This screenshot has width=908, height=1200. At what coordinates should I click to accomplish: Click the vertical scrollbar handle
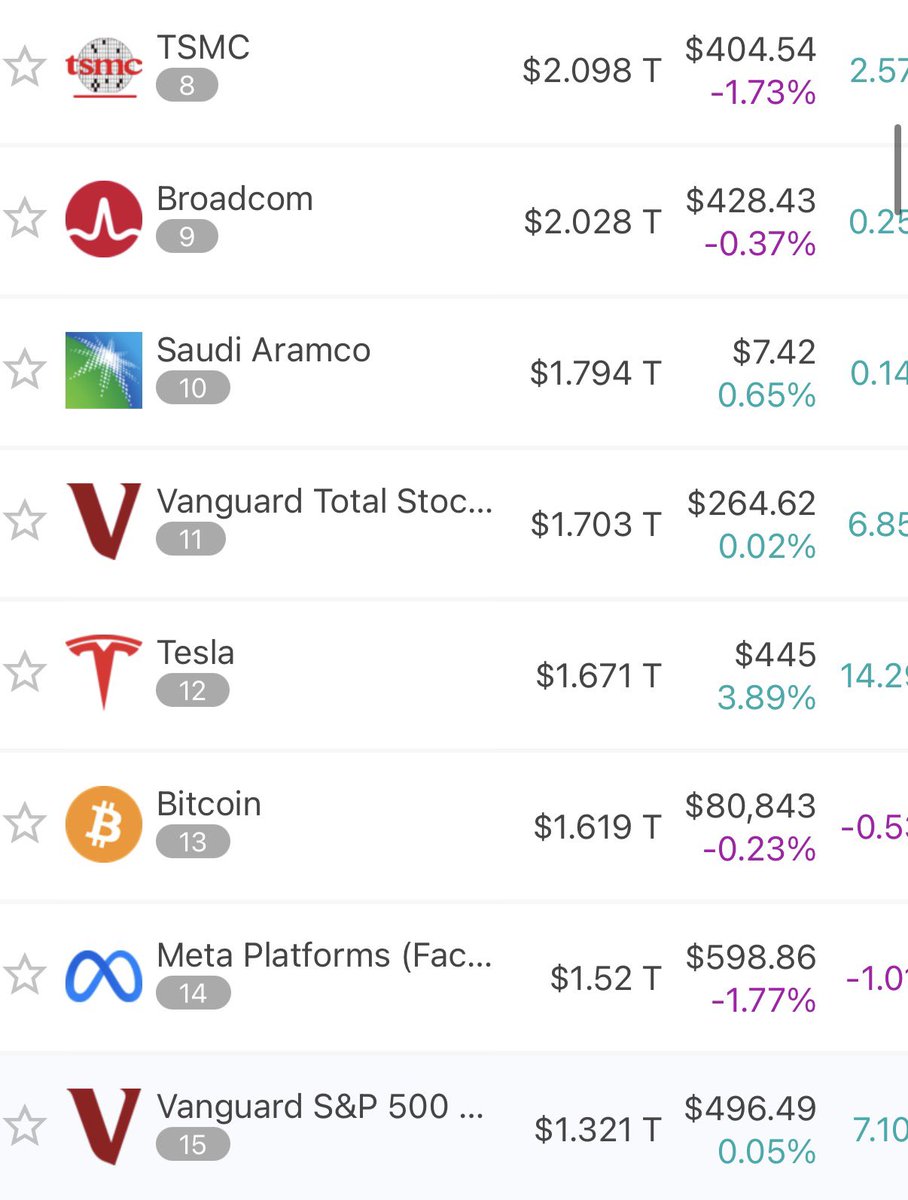tap(899, 168)
